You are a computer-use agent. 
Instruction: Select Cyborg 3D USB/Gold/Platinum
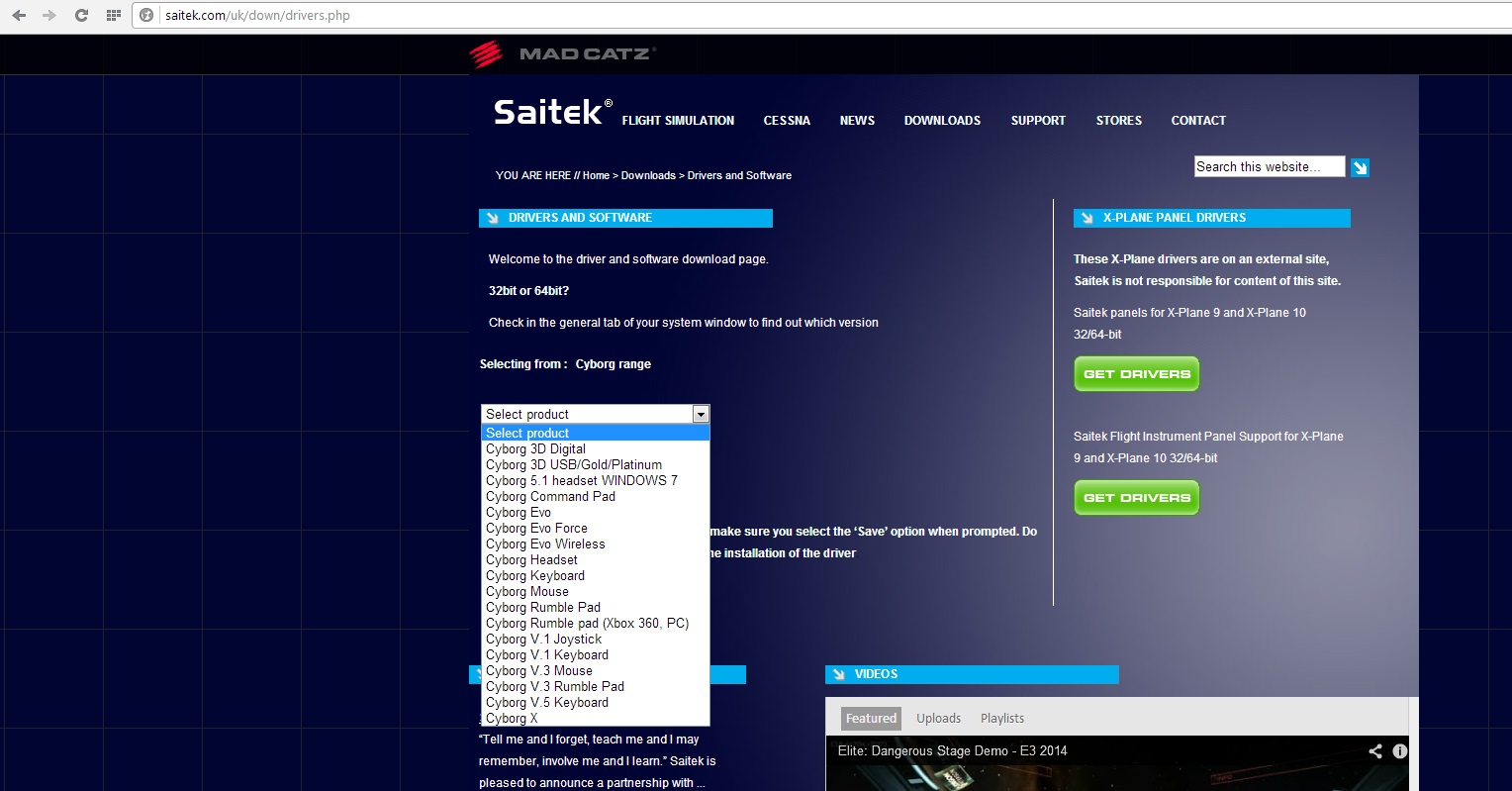[596, 464]
